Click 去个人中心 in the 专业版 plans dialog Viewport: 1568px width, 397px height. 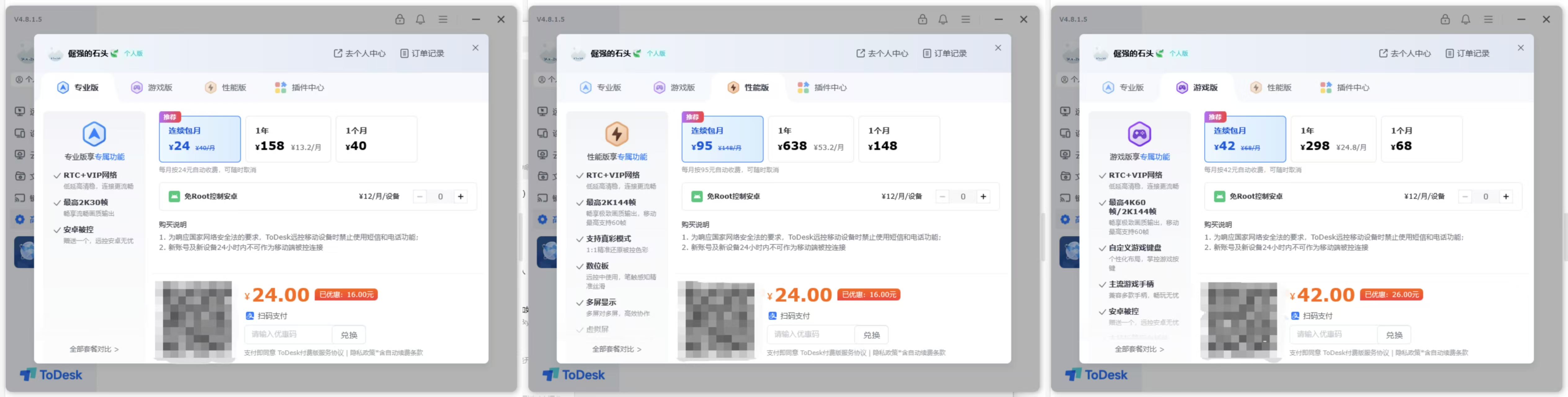click(x=360, y=54)
